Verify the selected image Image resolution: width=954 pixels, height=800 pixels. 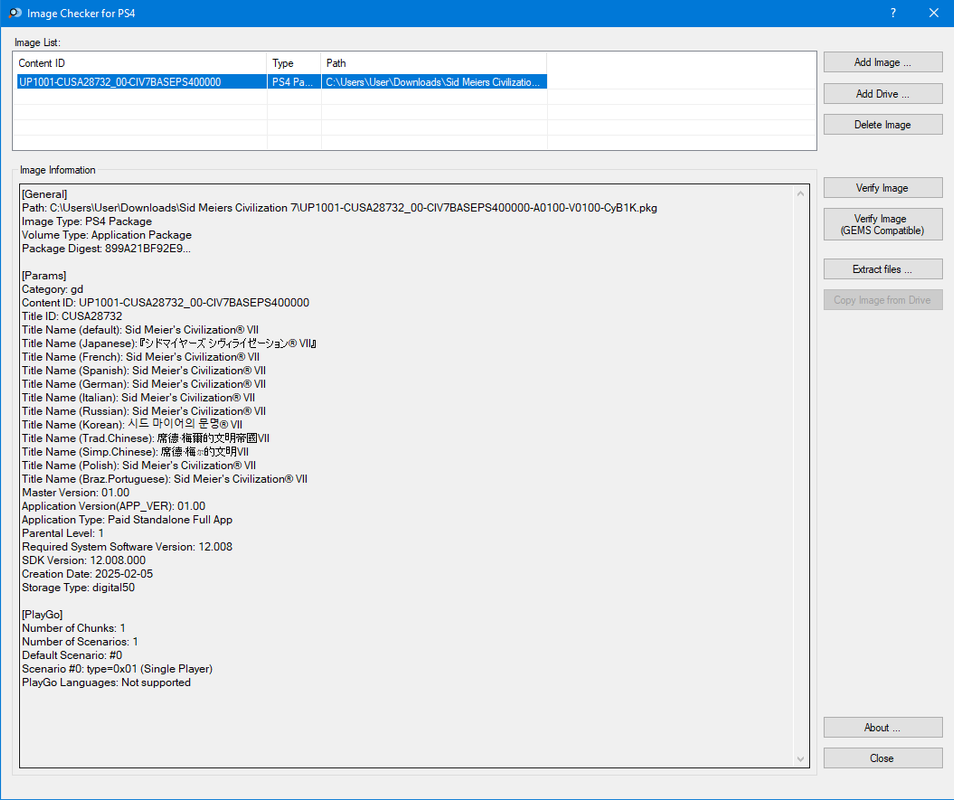(x=883, y=188)
